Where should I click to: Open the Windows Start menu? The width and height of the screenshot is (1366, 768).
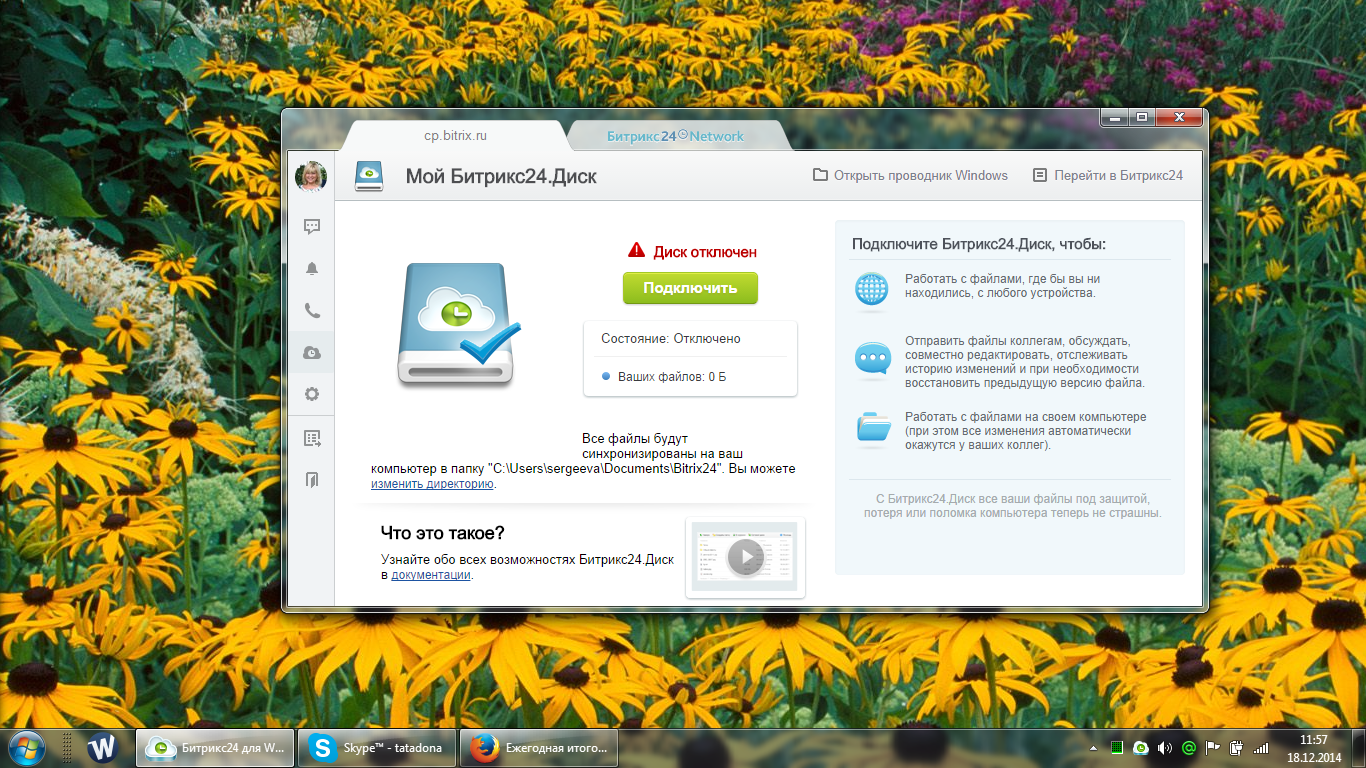[x=27, y=747]
